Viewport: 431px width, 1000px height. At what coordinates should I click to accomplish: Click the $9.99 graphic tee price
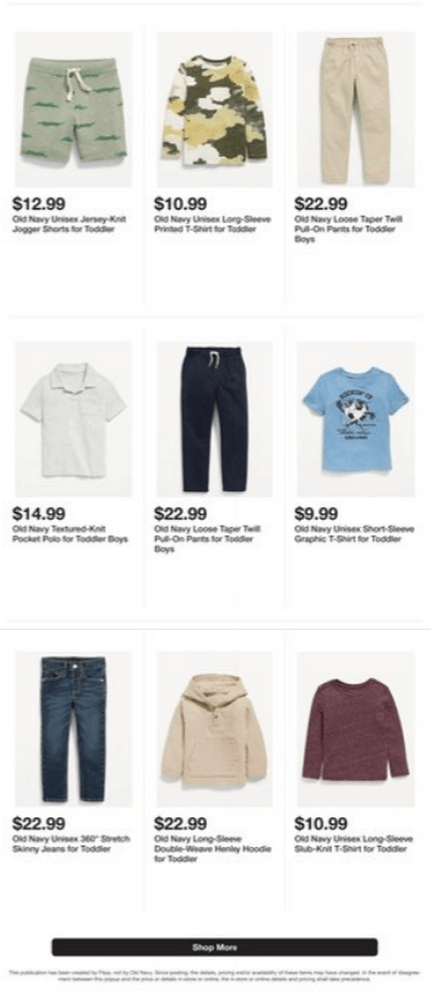point(316,513)
